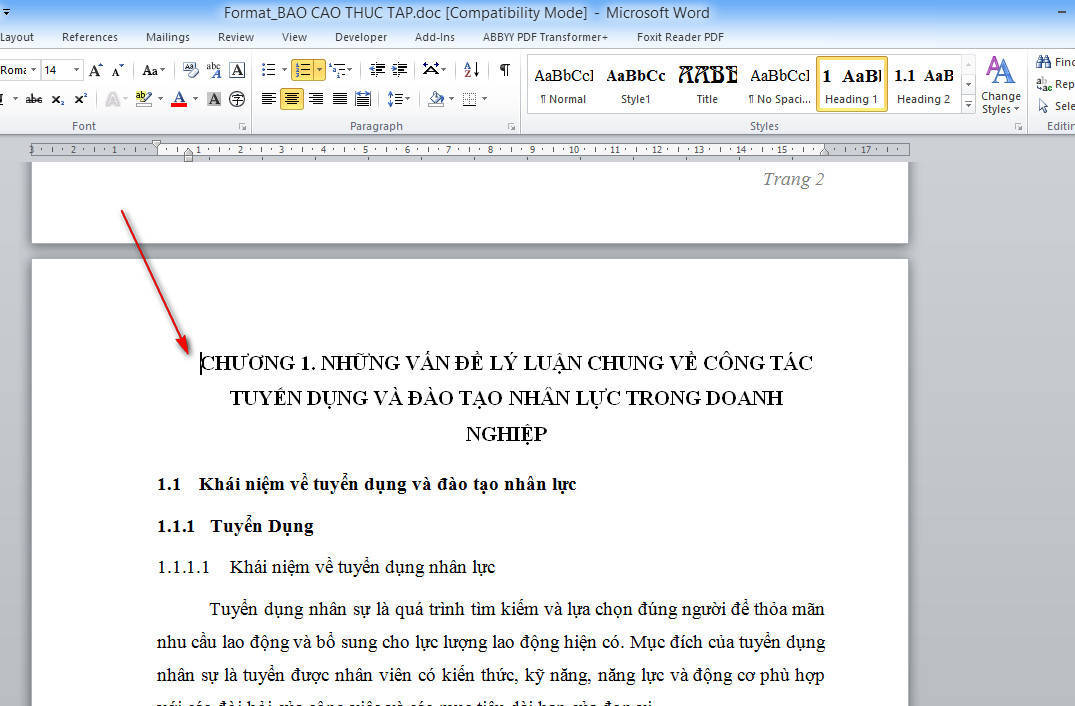Click the Enclose Characters circled icon
The width and height of the screenshot is (1075, 706).
coord(237,99)
